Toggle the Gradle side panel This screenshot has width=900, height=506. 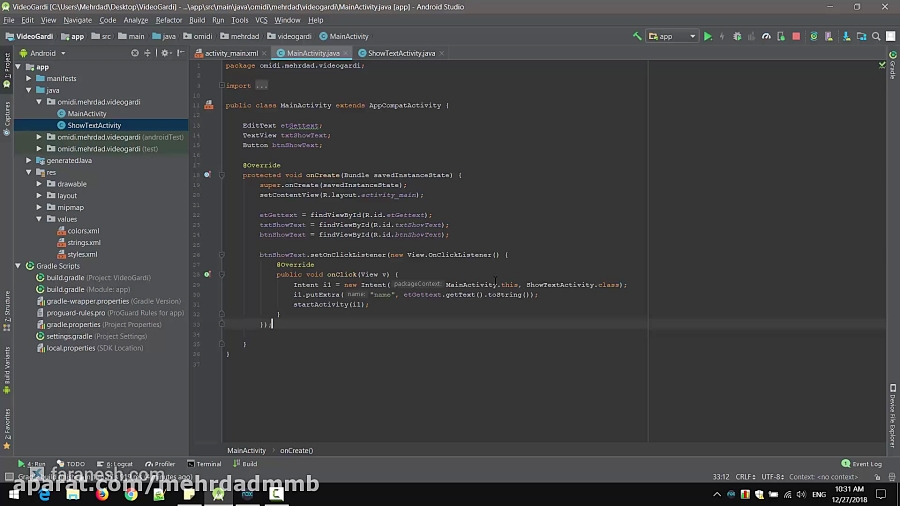pyautogui.click(x=893, y=68)
